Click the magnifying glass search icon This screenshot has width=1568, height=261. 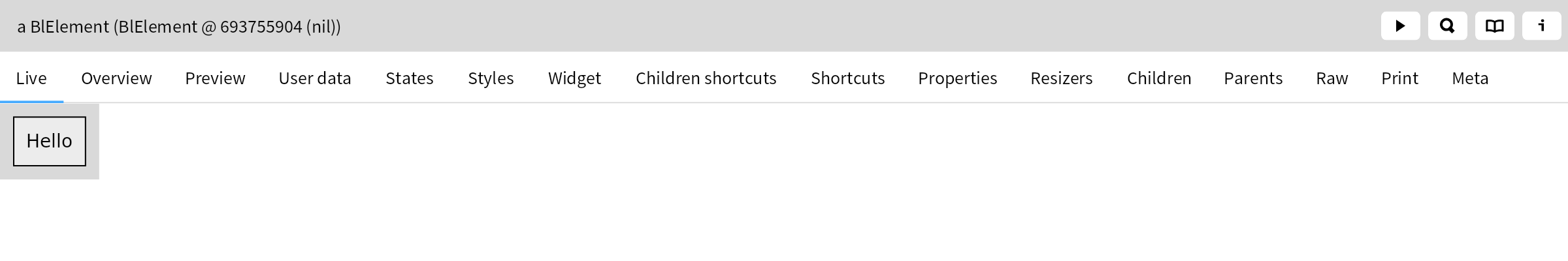pos(1447,26)
